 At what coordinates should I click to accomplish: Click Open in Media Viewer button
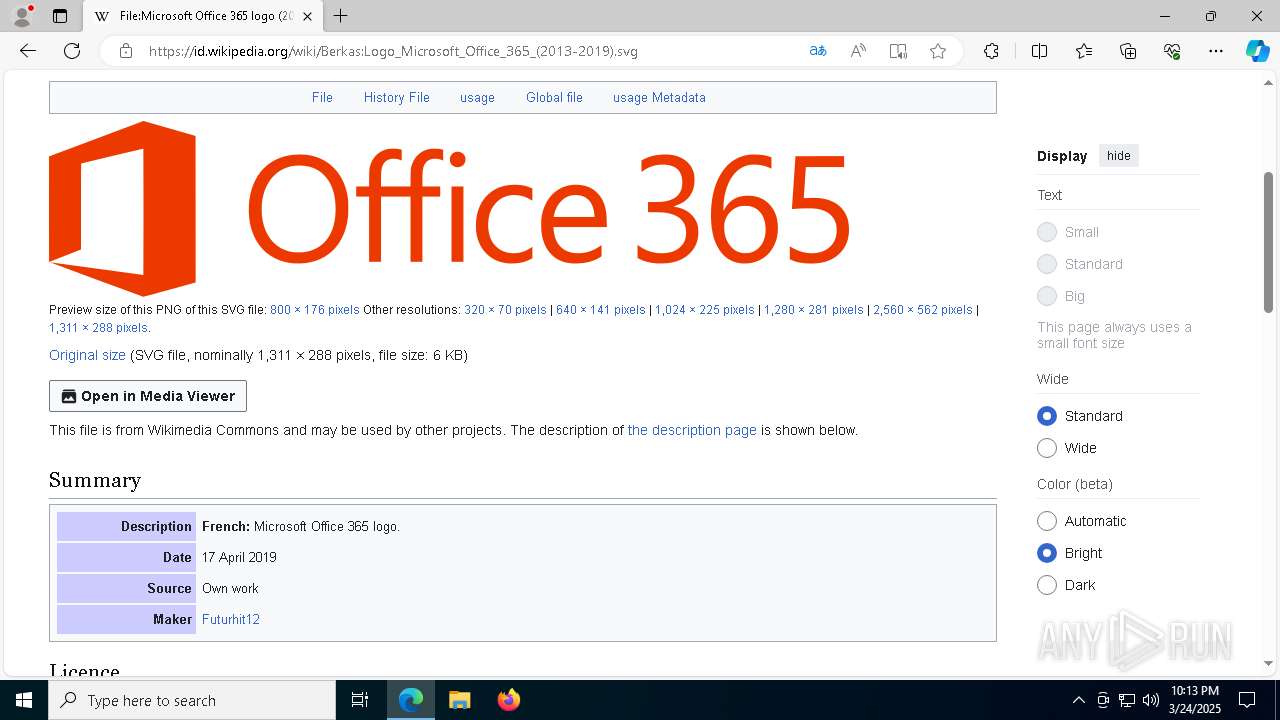click(x=148, y=396)
